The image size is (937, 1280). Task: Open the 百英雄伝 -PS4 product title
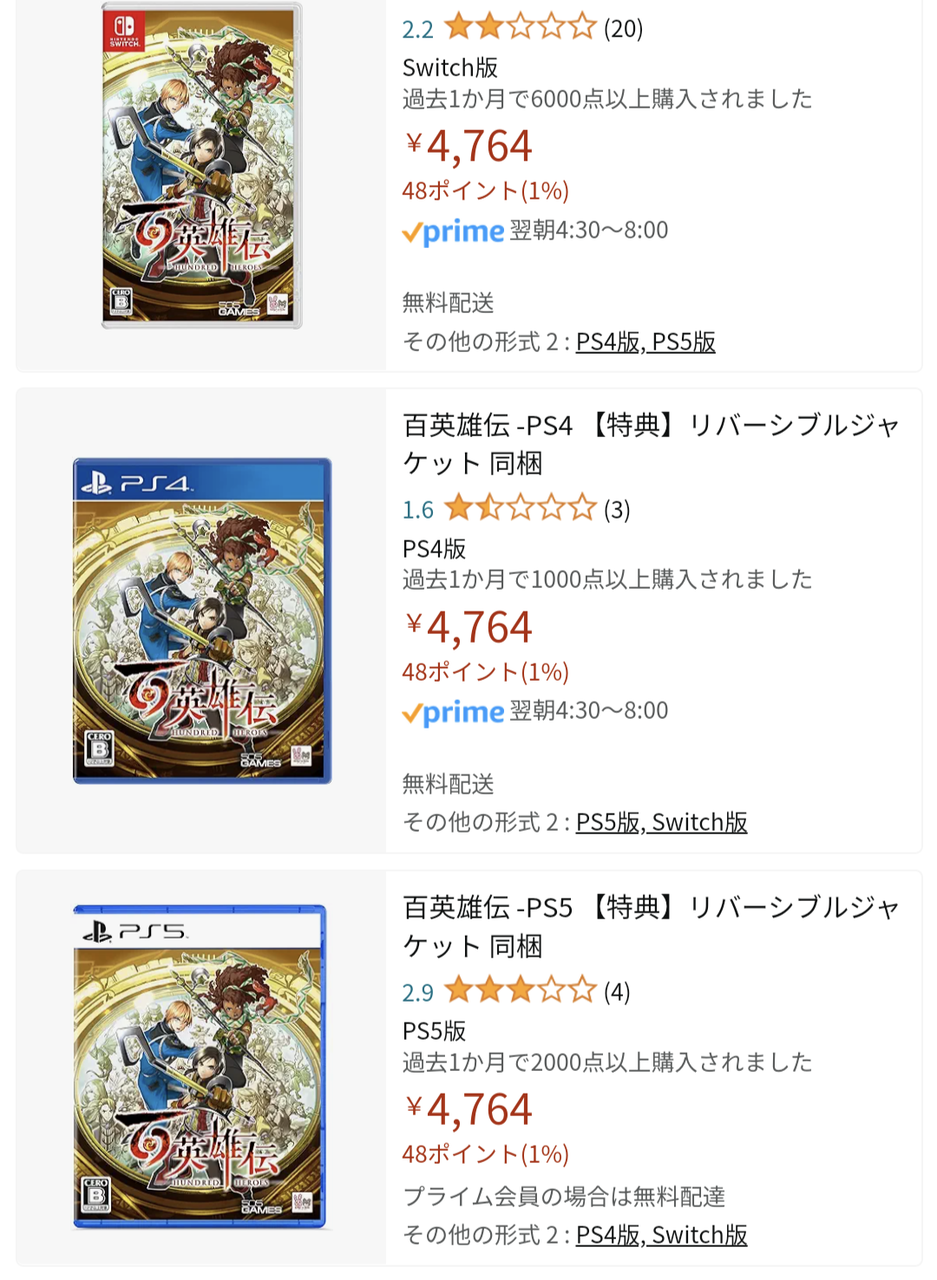tap(651, 444)
